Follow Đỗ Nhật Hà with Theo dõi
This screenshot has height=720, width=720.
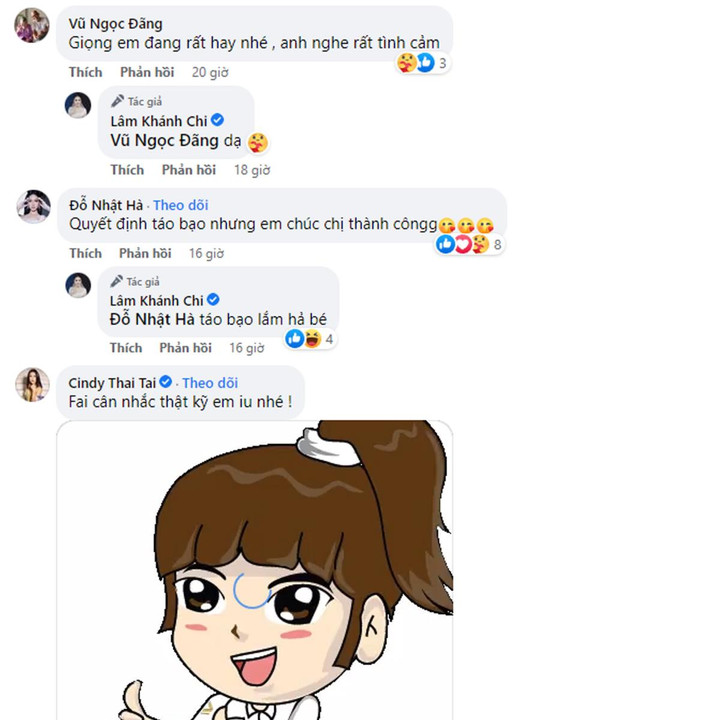coord(180,205)
